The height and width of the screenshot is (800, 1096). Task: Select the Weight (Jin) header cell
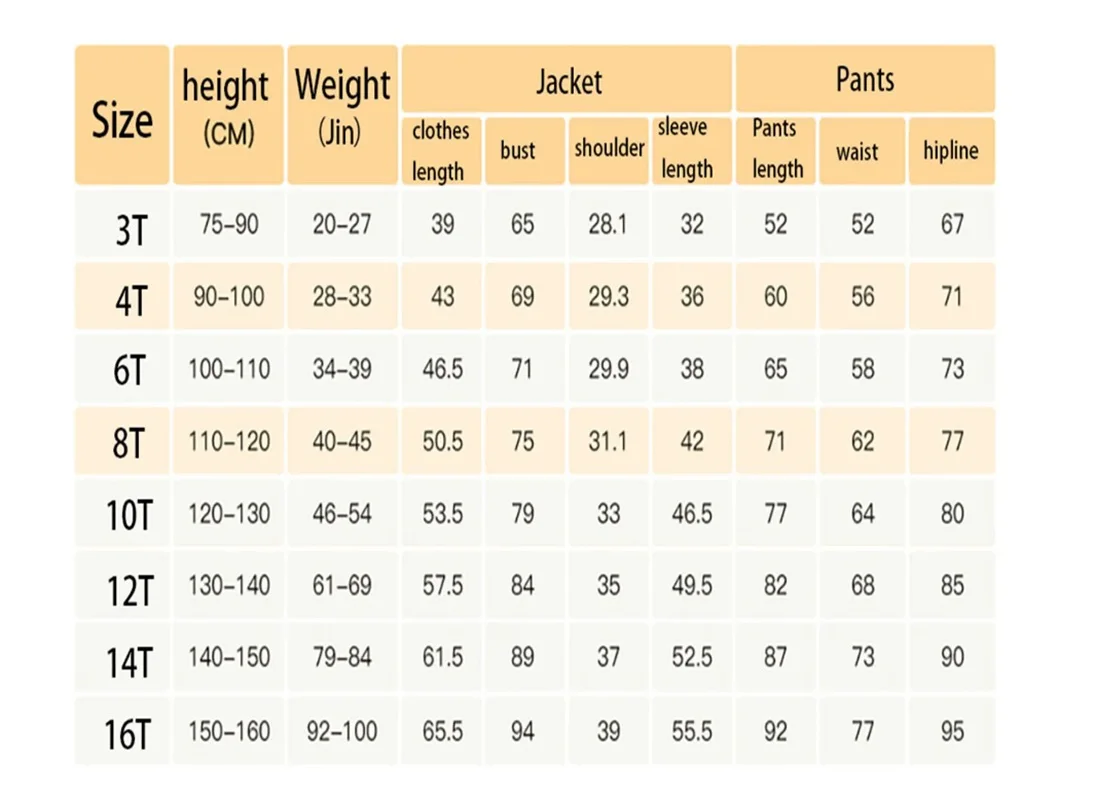(342, 108)
